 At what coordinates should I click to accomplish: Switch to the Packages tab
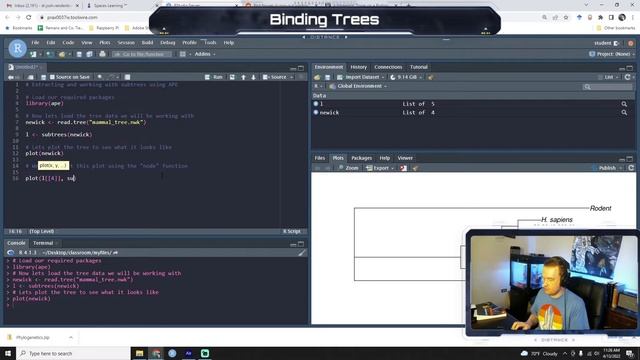(362, 158)
